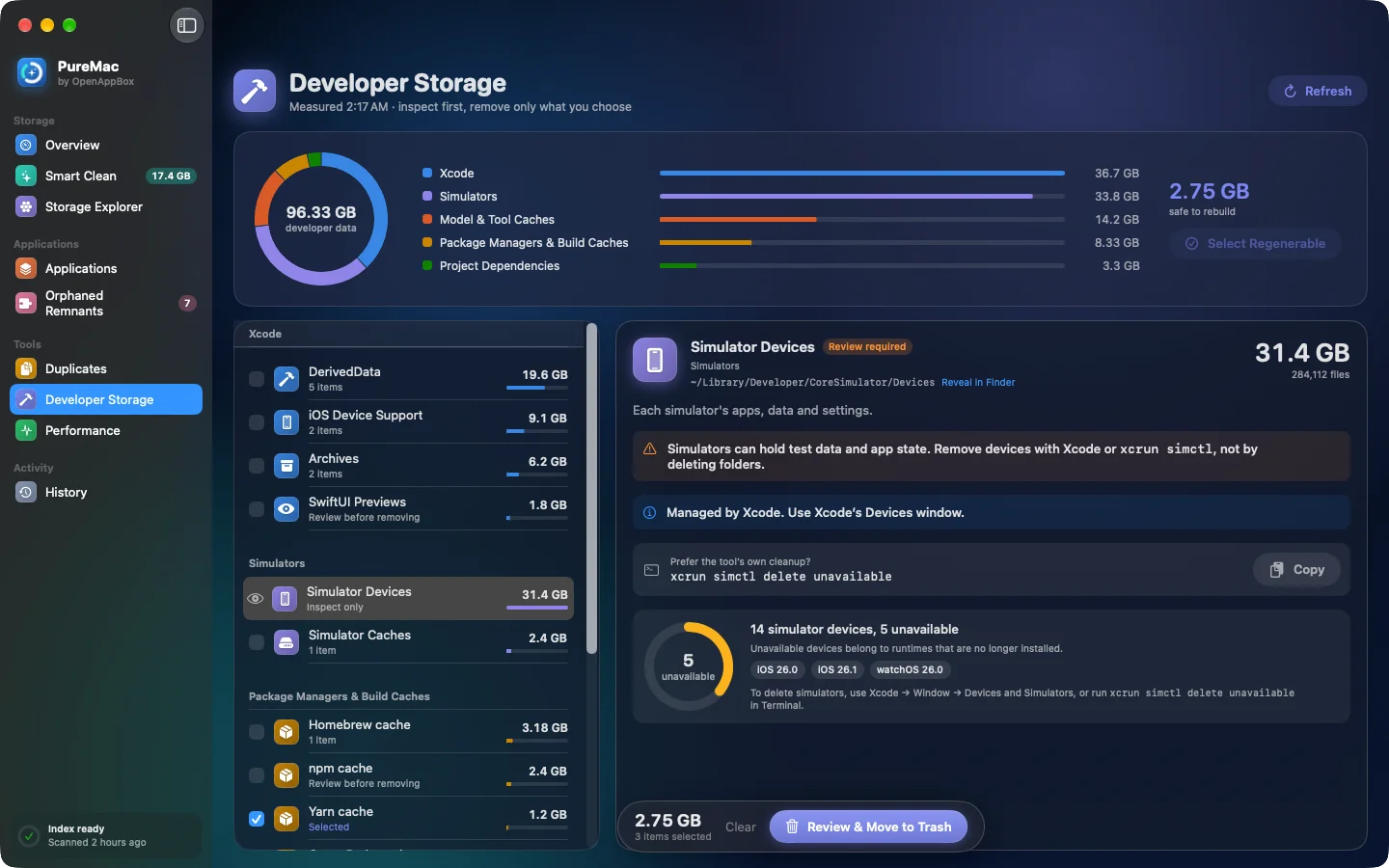Click the Refresh button
The height and width of the screenshot is (868, 1389).
[x=1318, y=91]
